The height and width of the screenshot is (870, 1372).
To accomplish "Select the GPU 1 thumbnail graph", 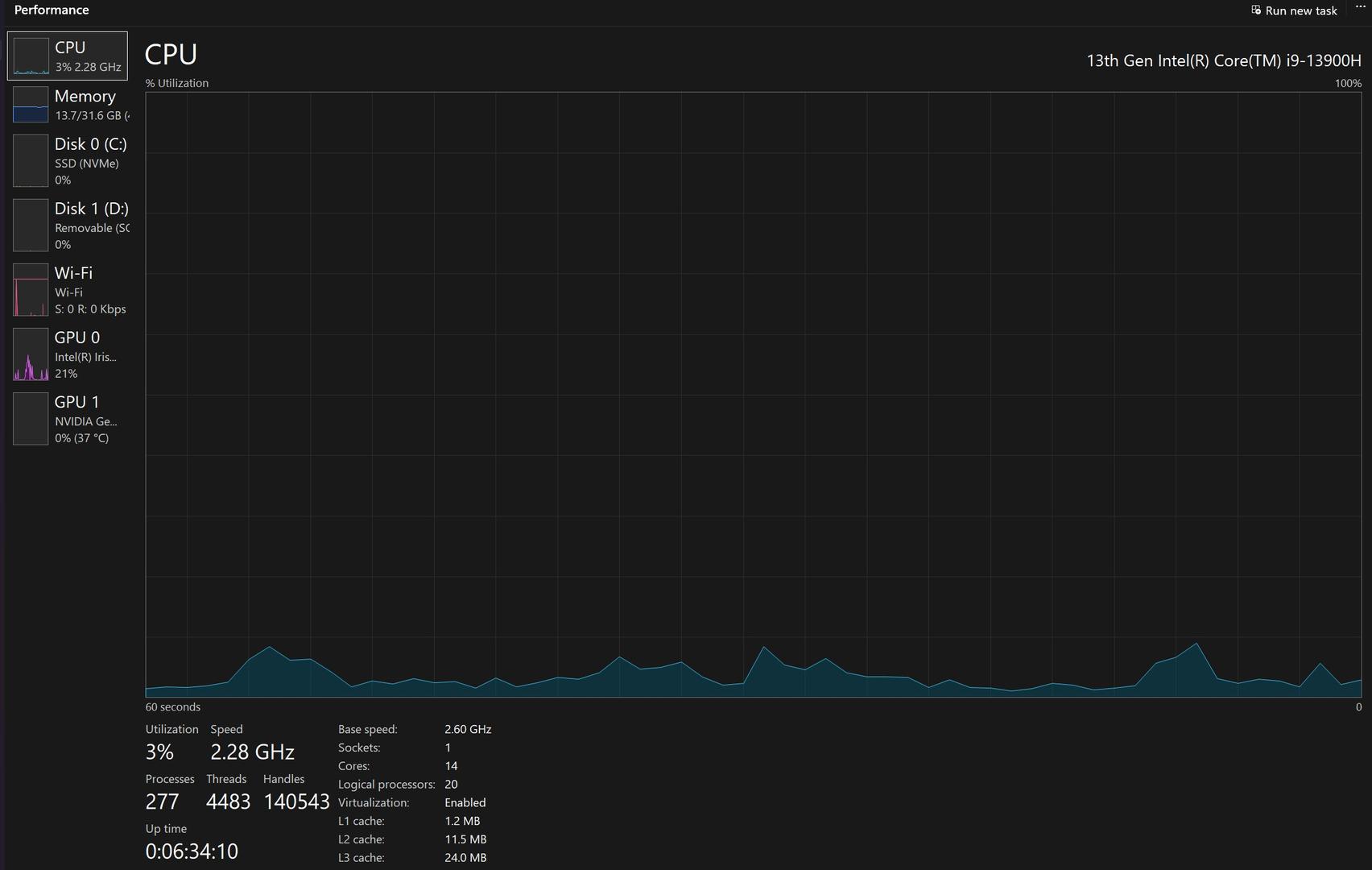I will [31, 419].
